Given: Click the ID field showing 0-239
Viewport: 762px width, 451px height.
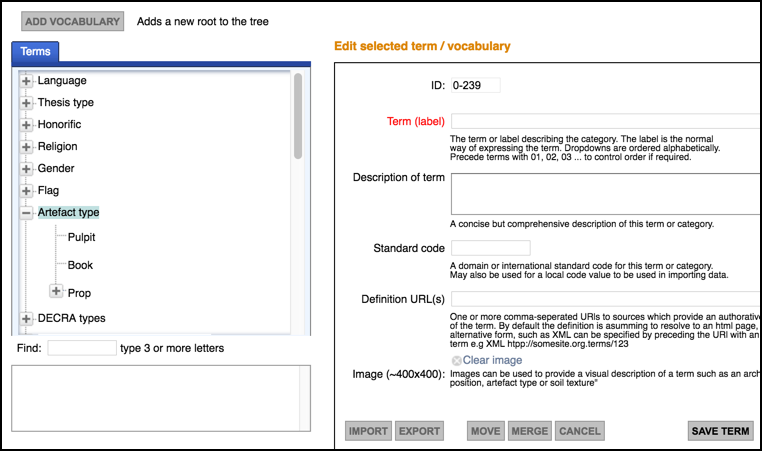Looking at the screenshot, I should click(x=475, y=85).
